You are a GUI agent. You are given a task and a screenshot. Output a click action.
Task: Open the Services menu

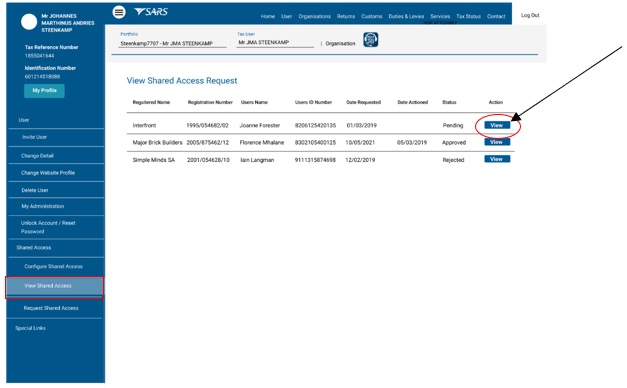[x=440, y=16]
